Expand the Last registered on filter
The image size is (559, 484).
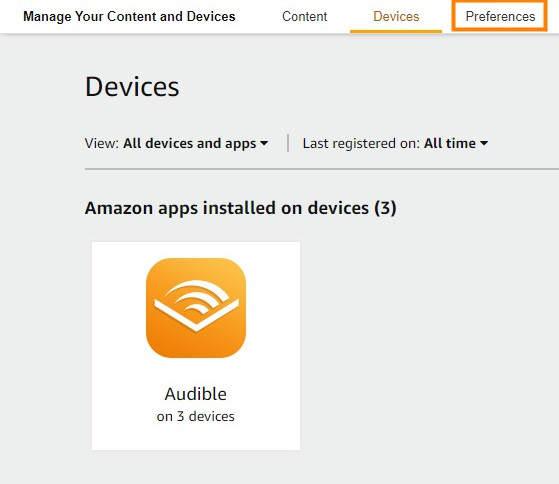pyautogui.click(x=395, y=143)
